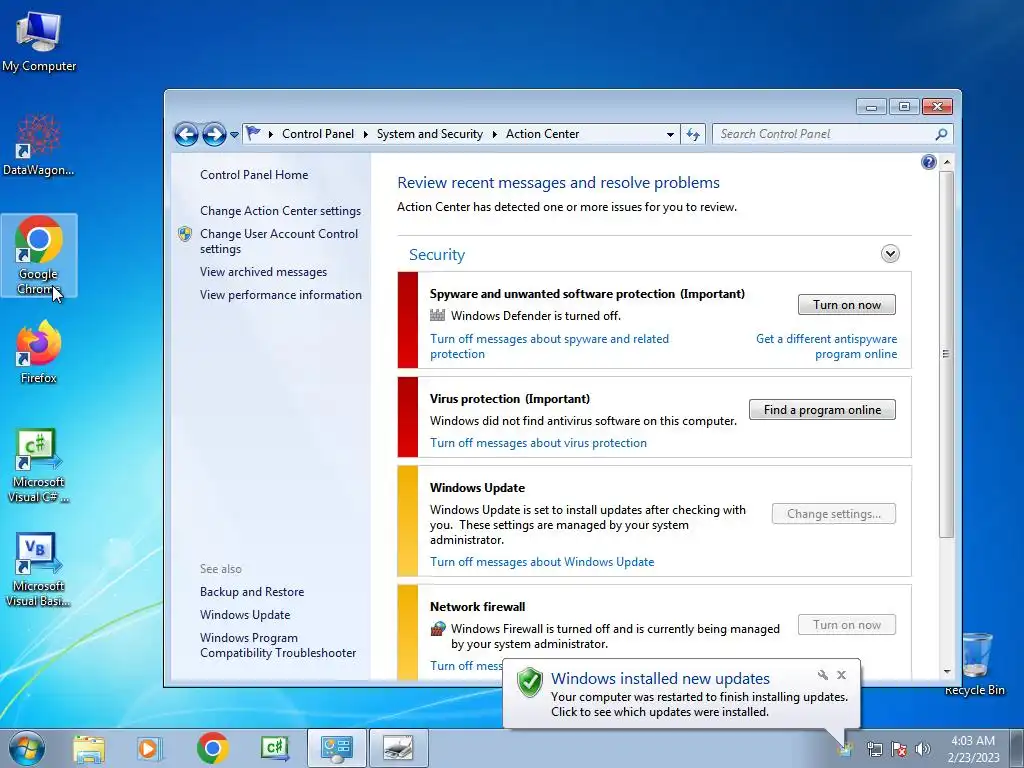Image resolution: width=1024 pixels, height=768 pixels.
Task: Open the recent pages dropdown arrow
Action: pos(234,135)
